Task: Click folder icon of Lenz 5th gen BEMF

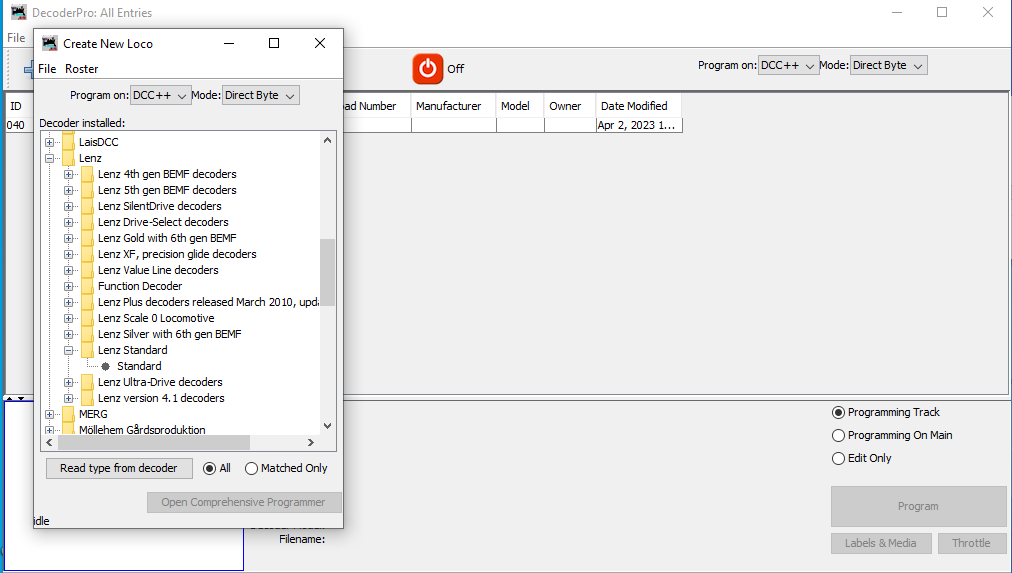Action: [88, 190]
